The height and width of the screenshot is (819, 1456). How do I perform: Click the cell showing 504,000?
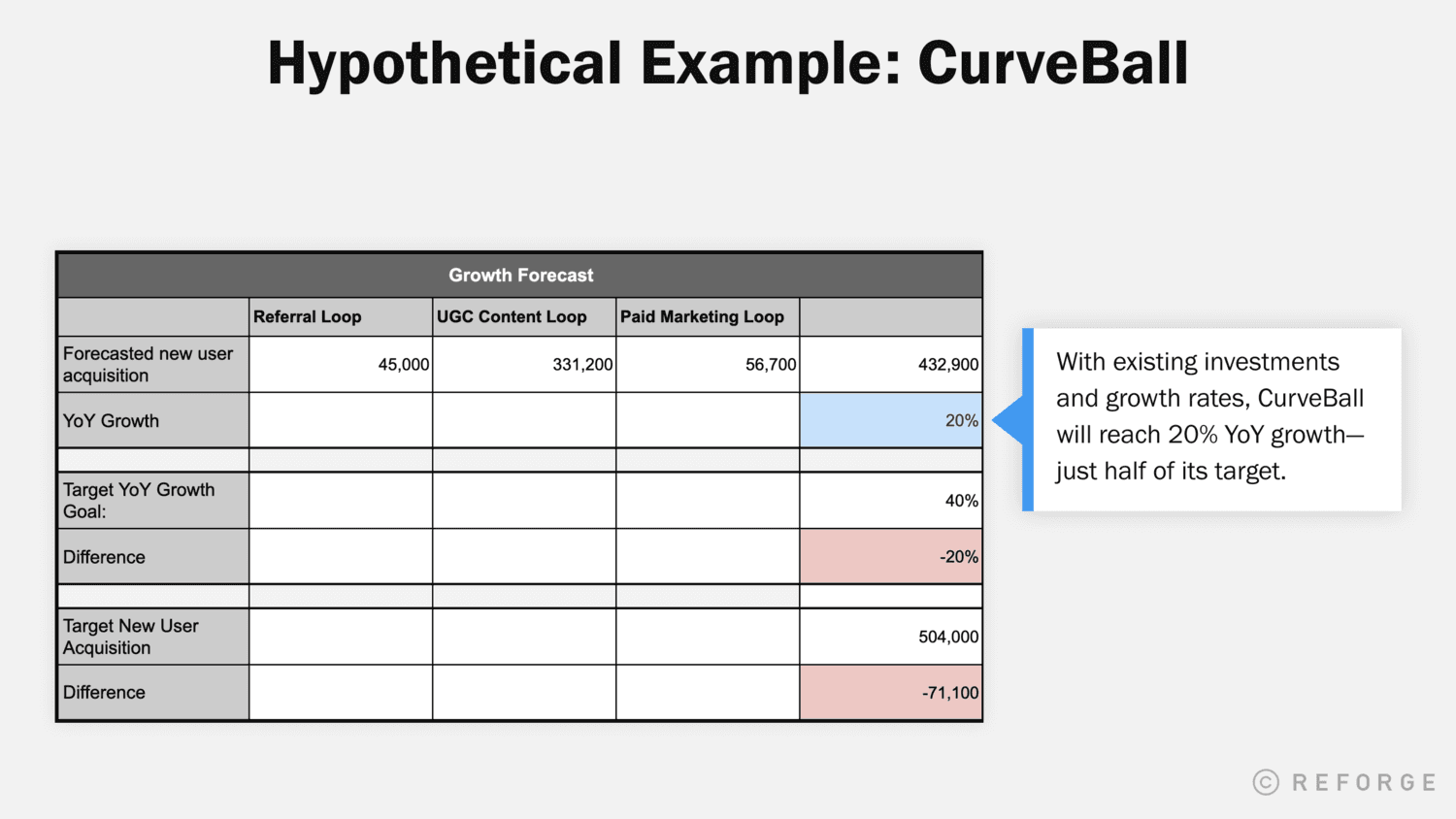coord(891,637)
